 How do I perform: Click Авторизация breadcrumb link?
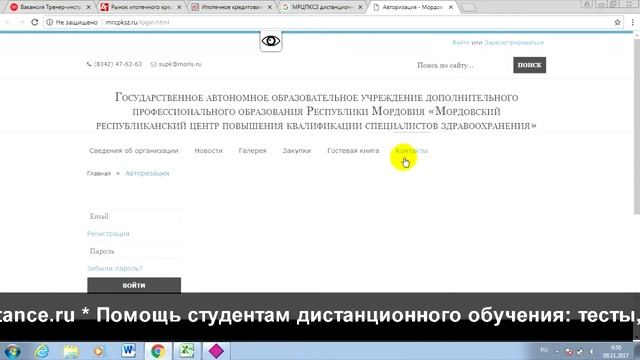tap(147, 173)
